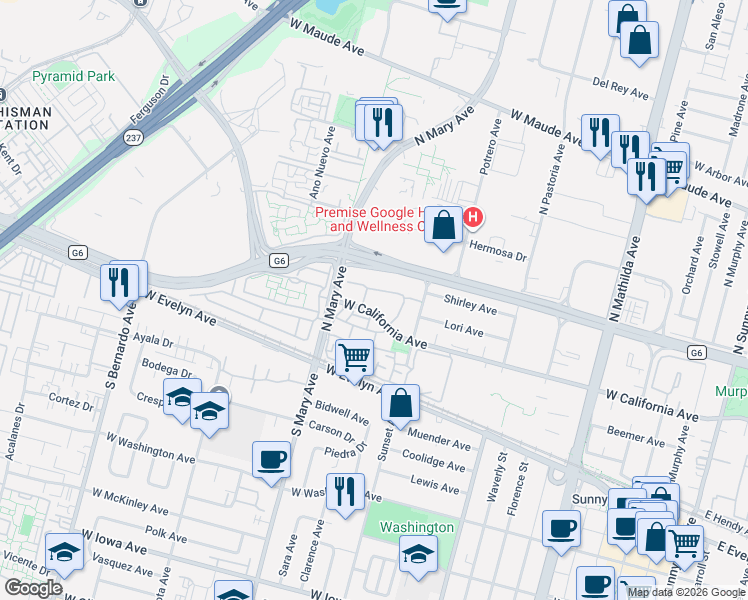Click the G6 shield east of N Mathilda Ave

pyautogui.click(x=696, y=352)
